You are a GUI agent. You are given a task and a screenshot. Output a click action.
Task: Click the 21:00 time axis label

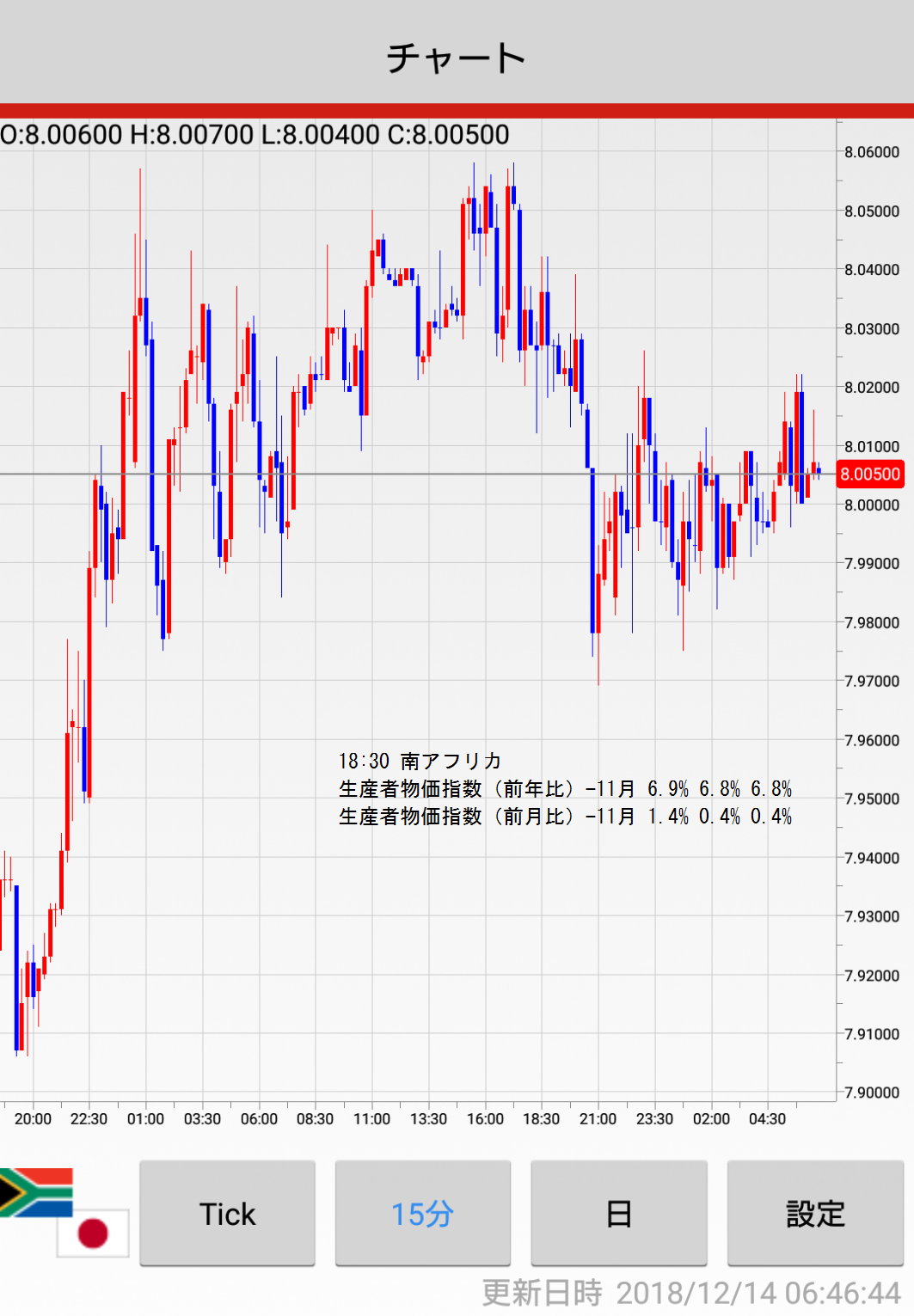[x=598, y=1118]
